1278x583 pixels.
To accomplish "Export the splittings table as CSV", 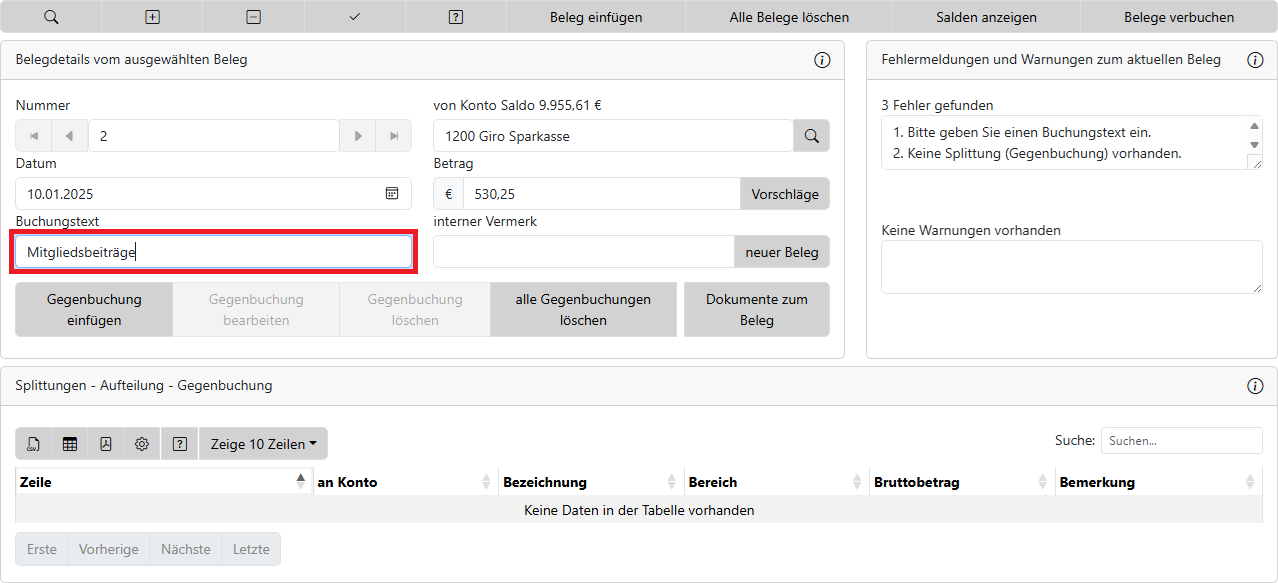I will tap(34, 444).
